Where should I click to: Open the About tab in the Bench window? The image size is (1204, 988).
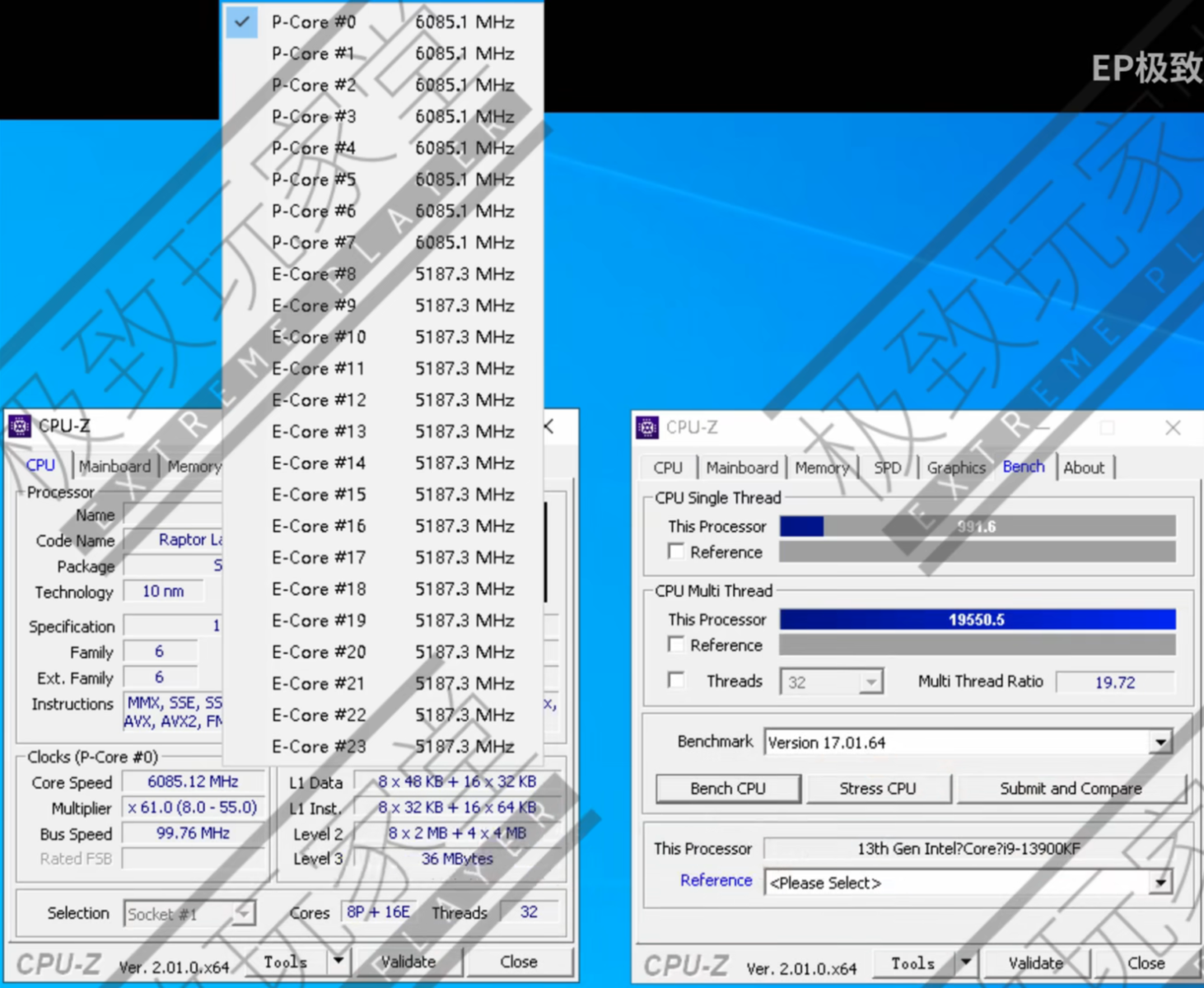click(1085, 467)
